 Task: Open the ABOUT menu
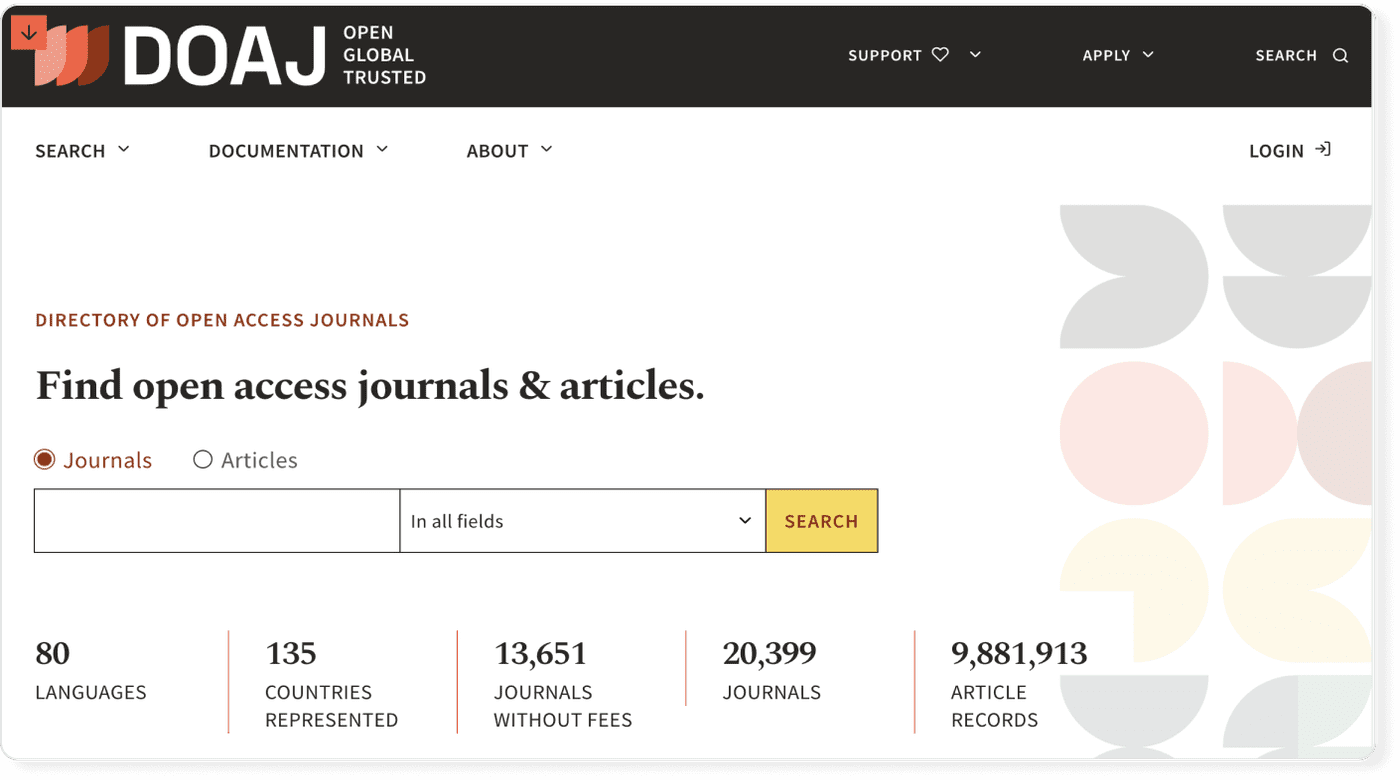[x=497, y=150]
